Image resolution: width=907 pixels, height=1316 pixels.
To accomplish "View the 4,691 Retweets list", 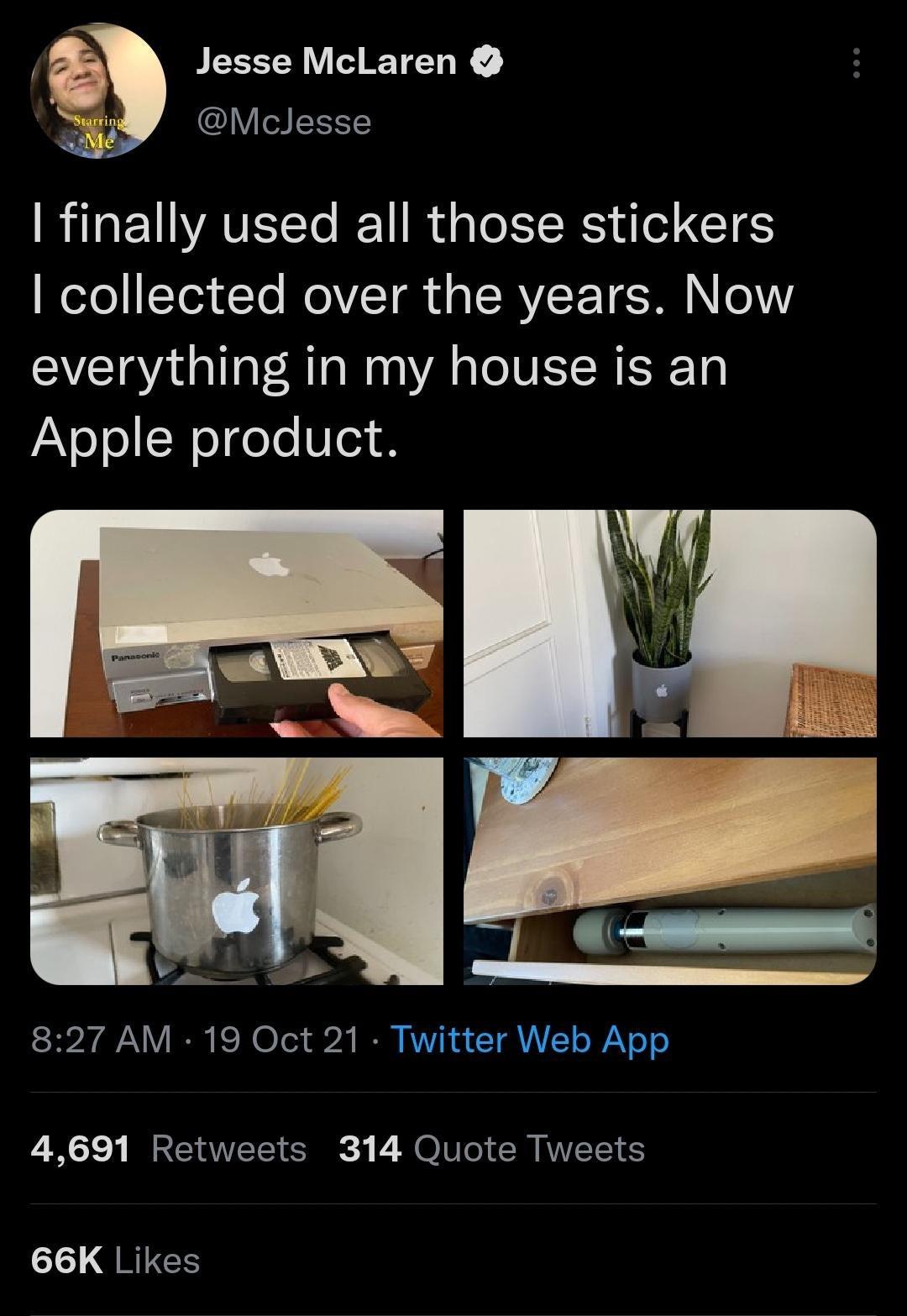I will (x=169, y=1148).
